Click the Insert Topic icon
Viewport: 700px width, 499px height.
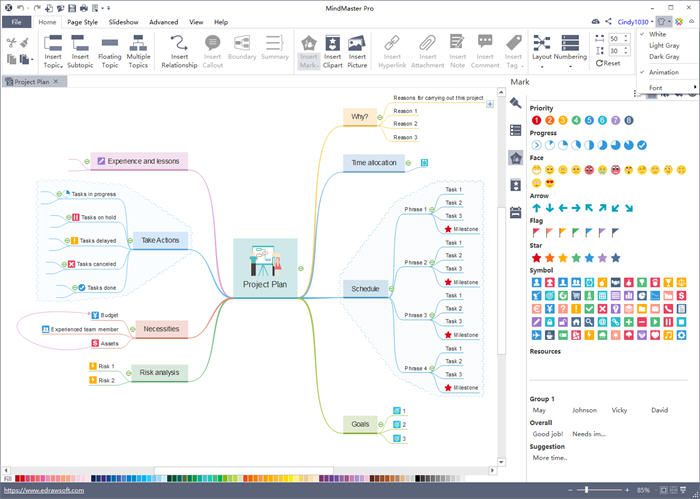(x=53, y=43)
